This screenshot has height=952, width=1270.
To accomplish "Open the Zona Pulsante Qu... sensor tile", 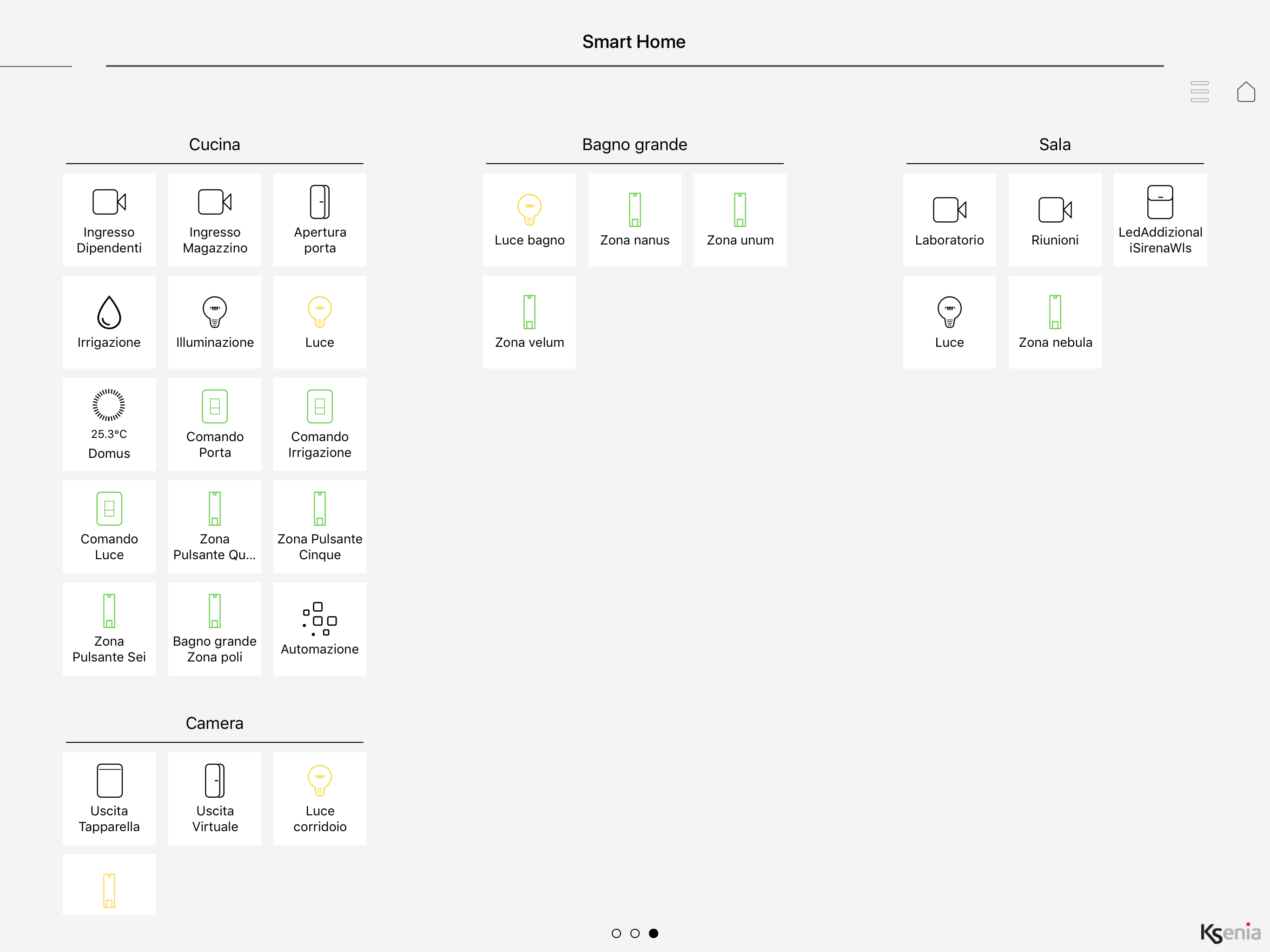I will [x=215, y=527].
